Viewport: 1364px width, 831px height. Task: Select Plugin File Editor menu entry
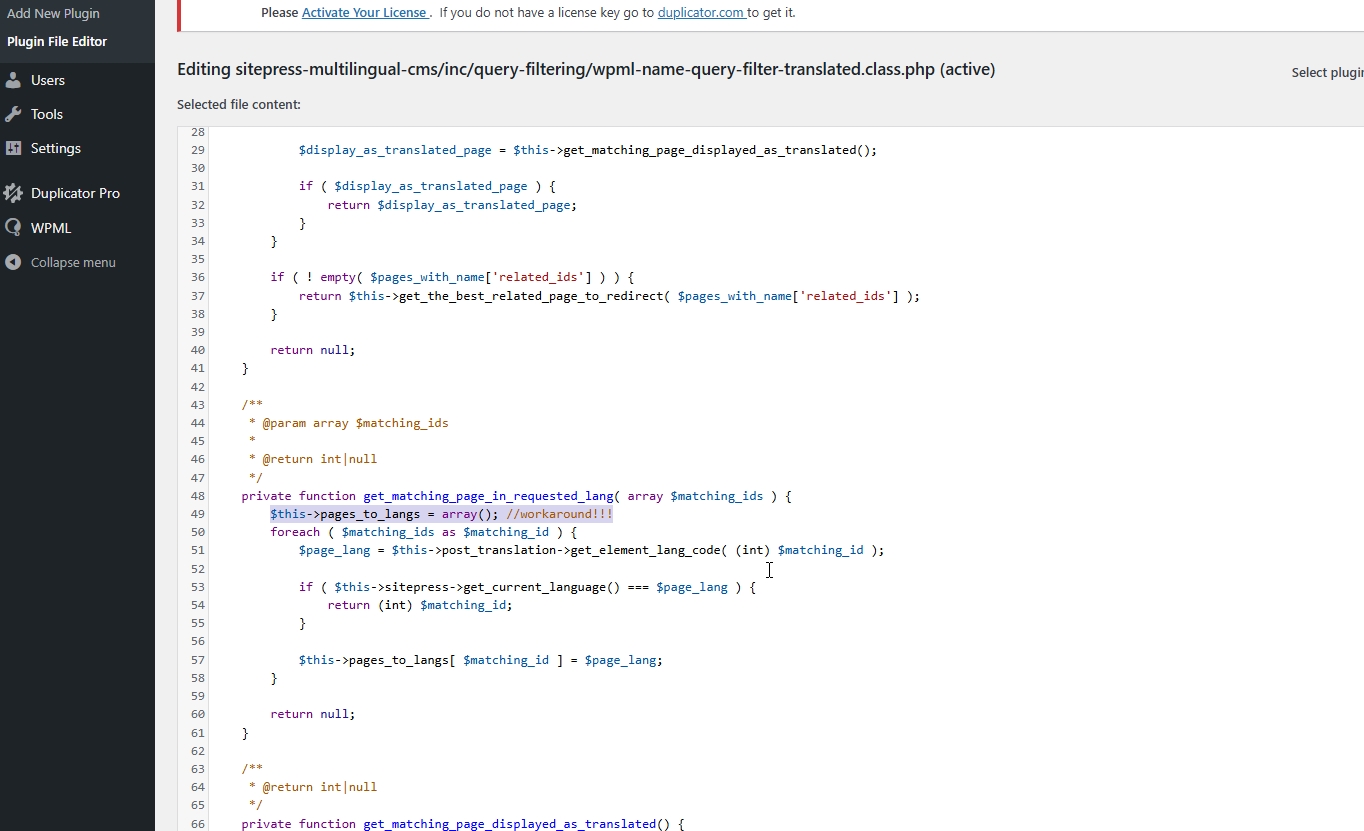click(x=57, y=42)
